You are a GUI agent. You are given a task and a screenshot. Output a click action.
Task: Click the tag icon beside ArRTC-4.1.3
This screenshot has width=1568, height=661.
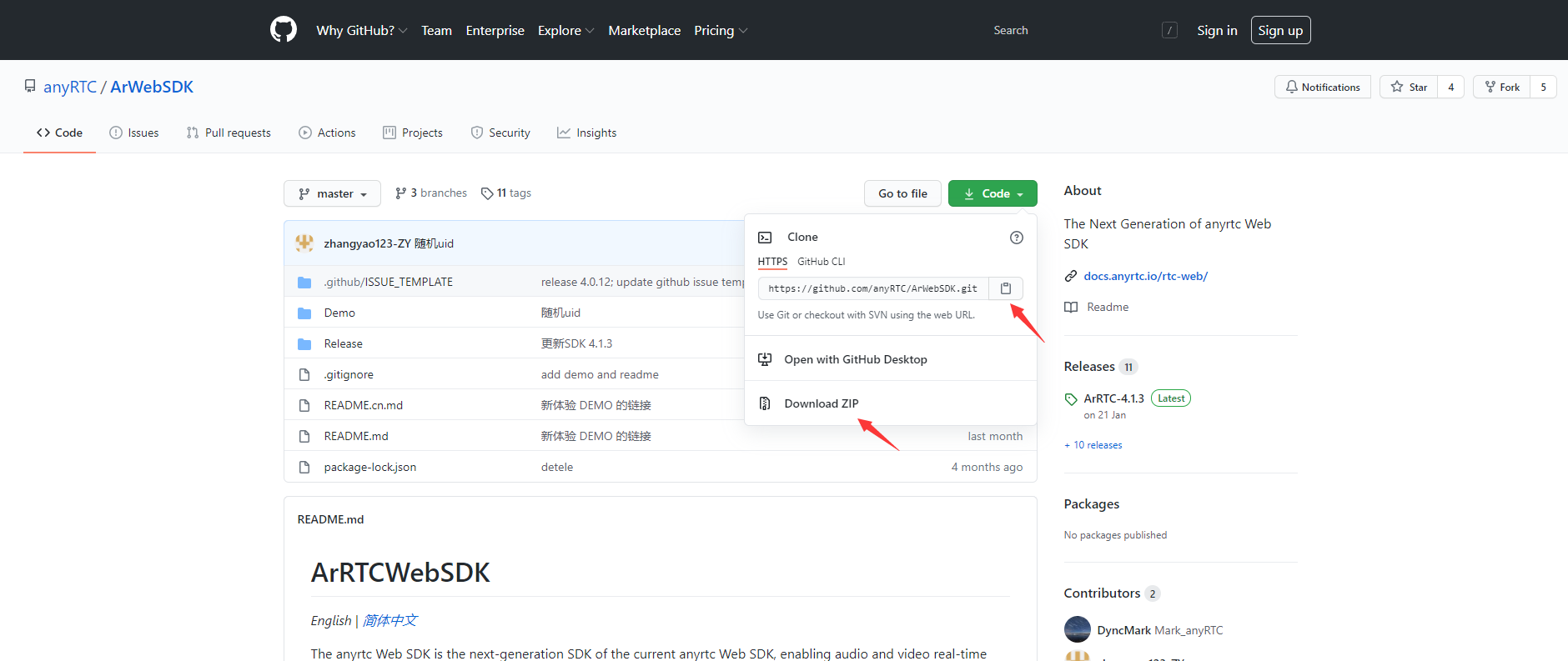tap(1071, 398)
